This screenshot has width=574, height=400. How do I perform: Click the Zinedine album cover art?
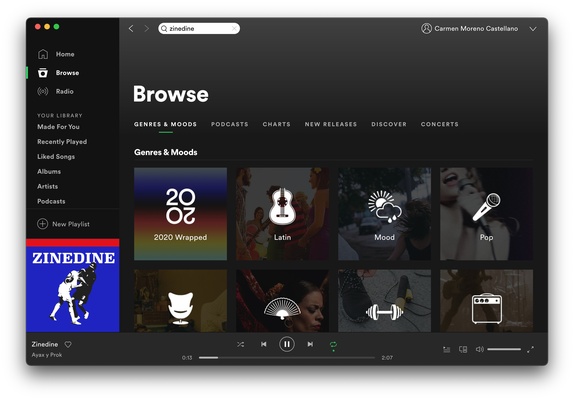[73, 285]
